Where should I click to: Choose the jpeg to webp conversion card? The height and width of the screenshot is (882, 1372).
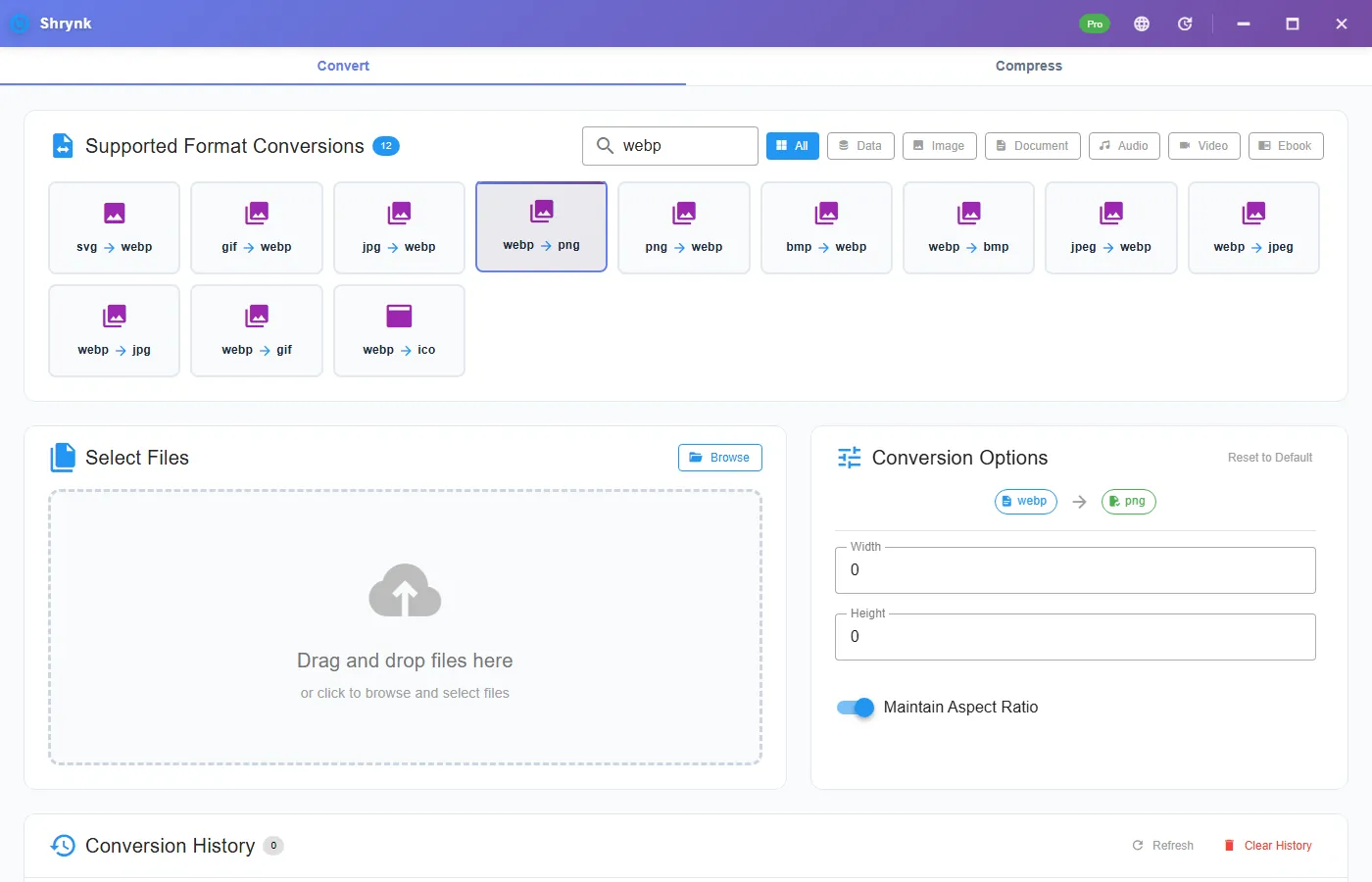(x=1111, y=227)
